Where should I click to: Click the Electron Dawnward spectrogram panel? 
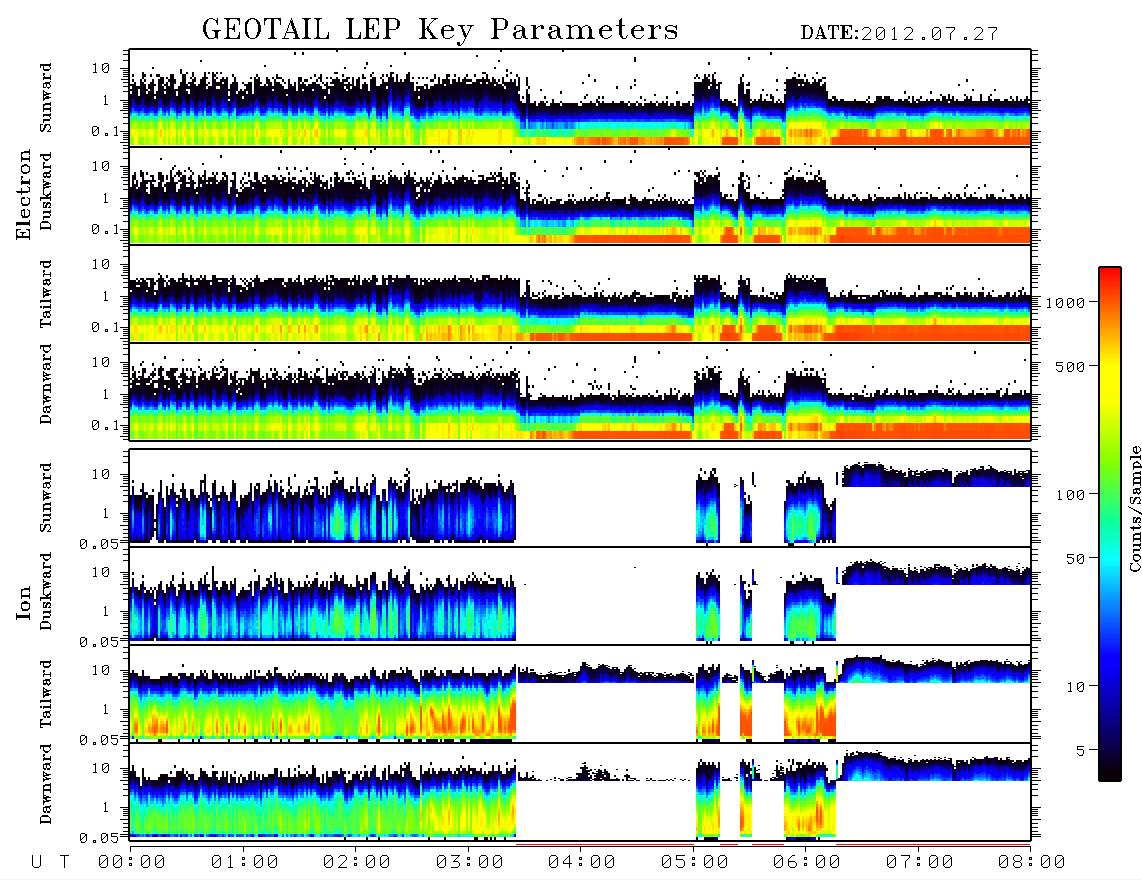pos(580,391)
